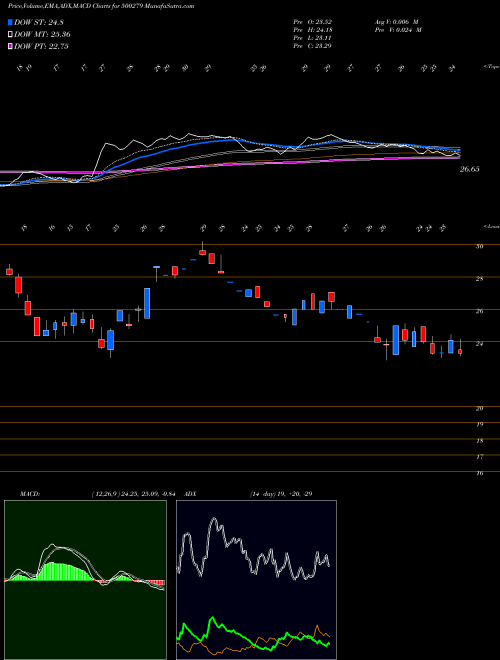Click the blue DOW ST legend swatch
This screenshot has width=500, height=660.
pyautogui.click(x=10, y=23)
